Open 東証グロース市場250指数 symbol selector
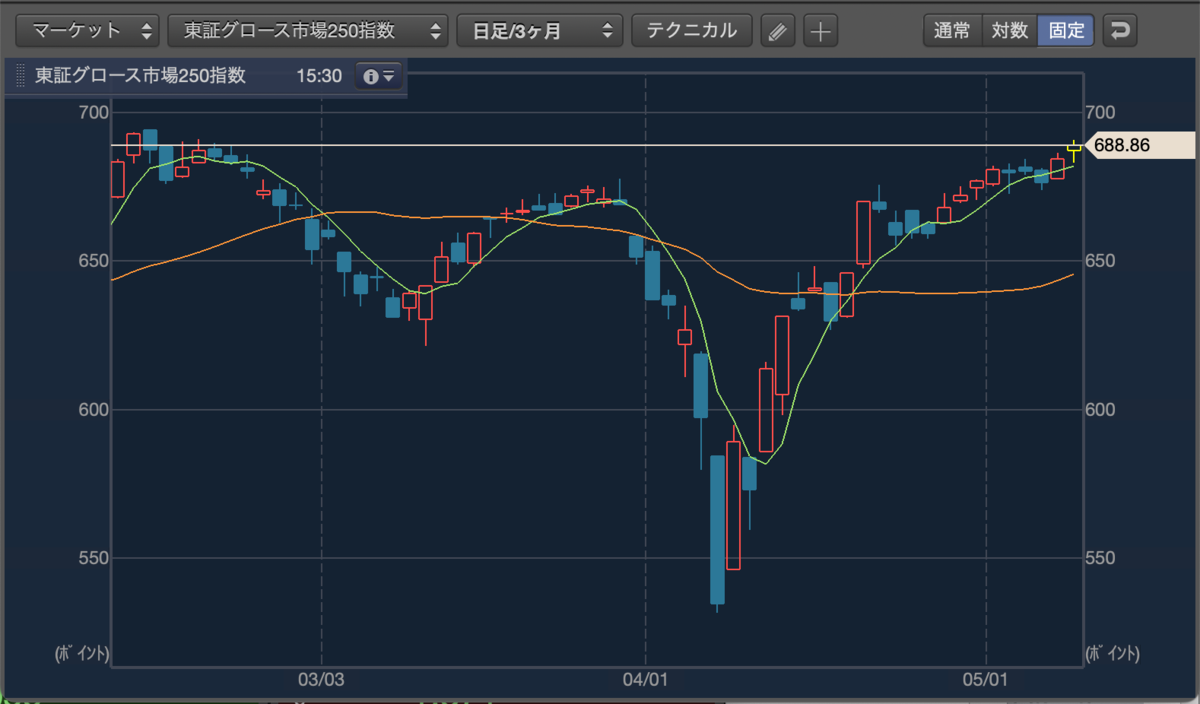Image resolution: width=1200 pixels, height=704 pixels. 307,31
